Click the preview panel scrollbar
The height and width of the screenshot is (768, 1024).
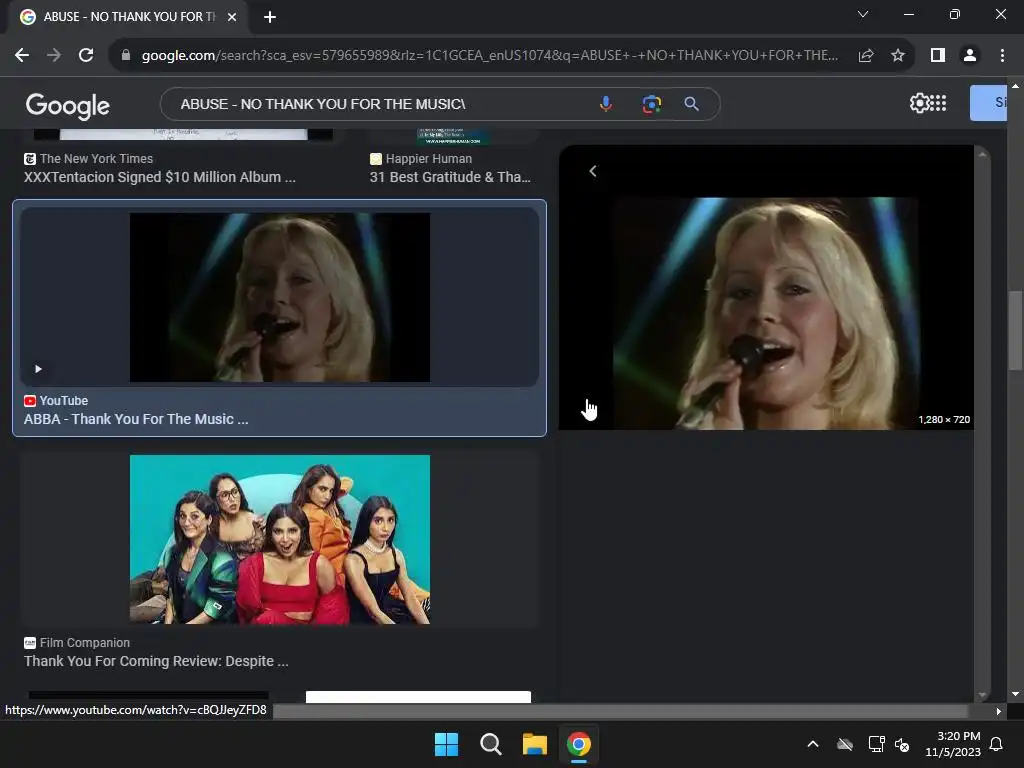coord(982,424)
